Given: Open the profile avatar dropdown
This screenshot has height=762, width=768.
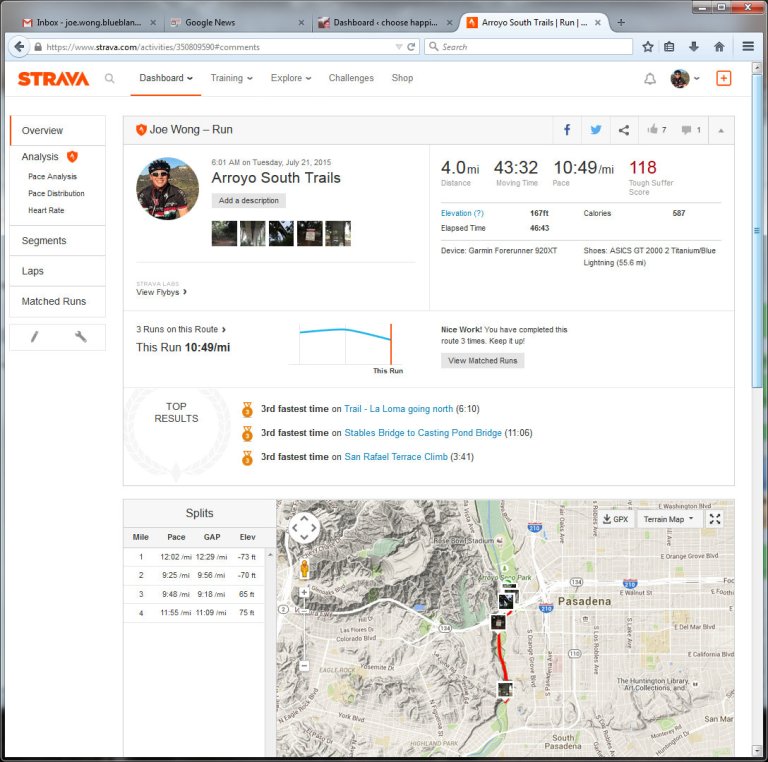Looking at the screenshot, I should coord(685,78).
